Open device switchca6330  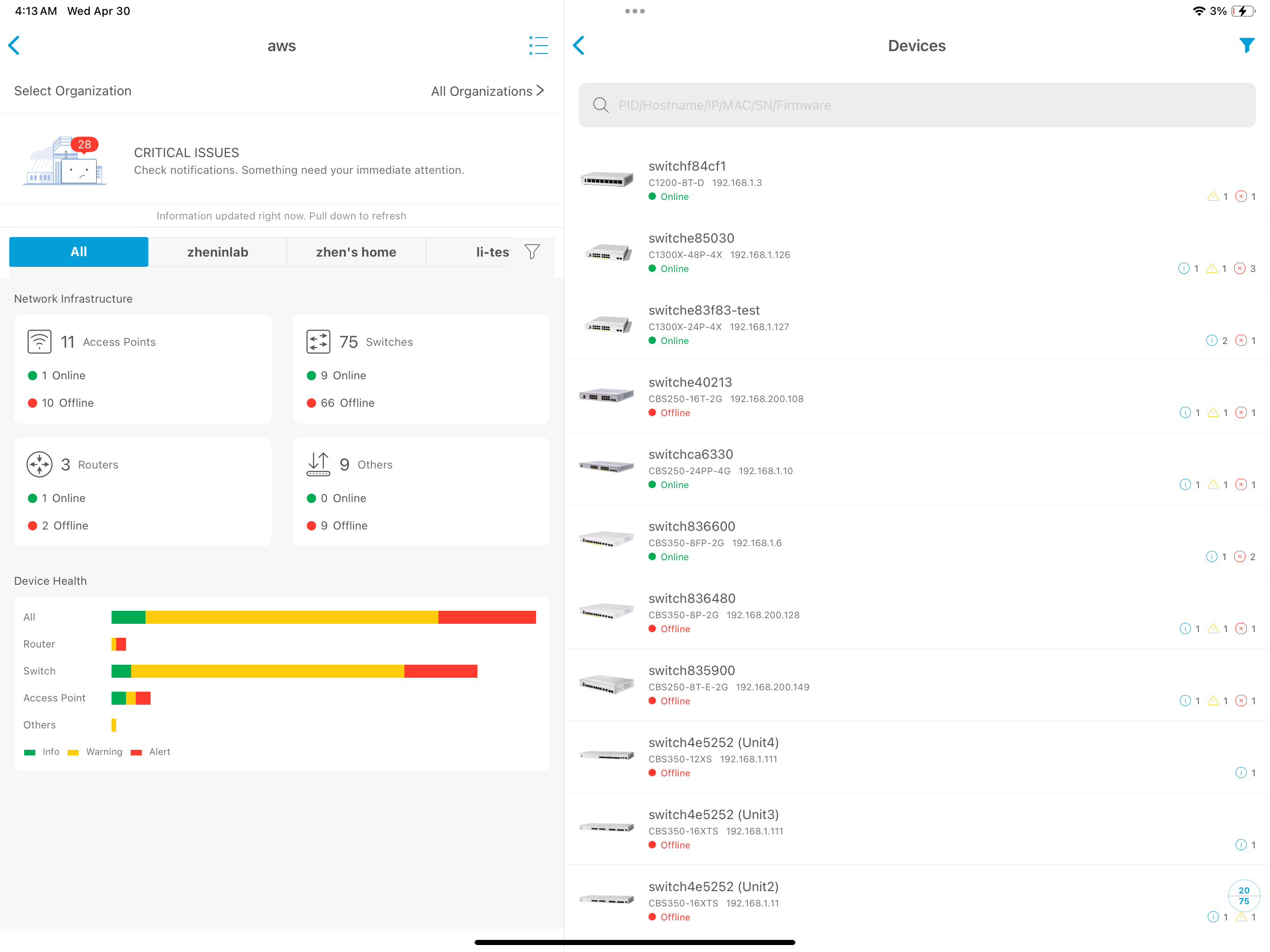tap(917, 469)
